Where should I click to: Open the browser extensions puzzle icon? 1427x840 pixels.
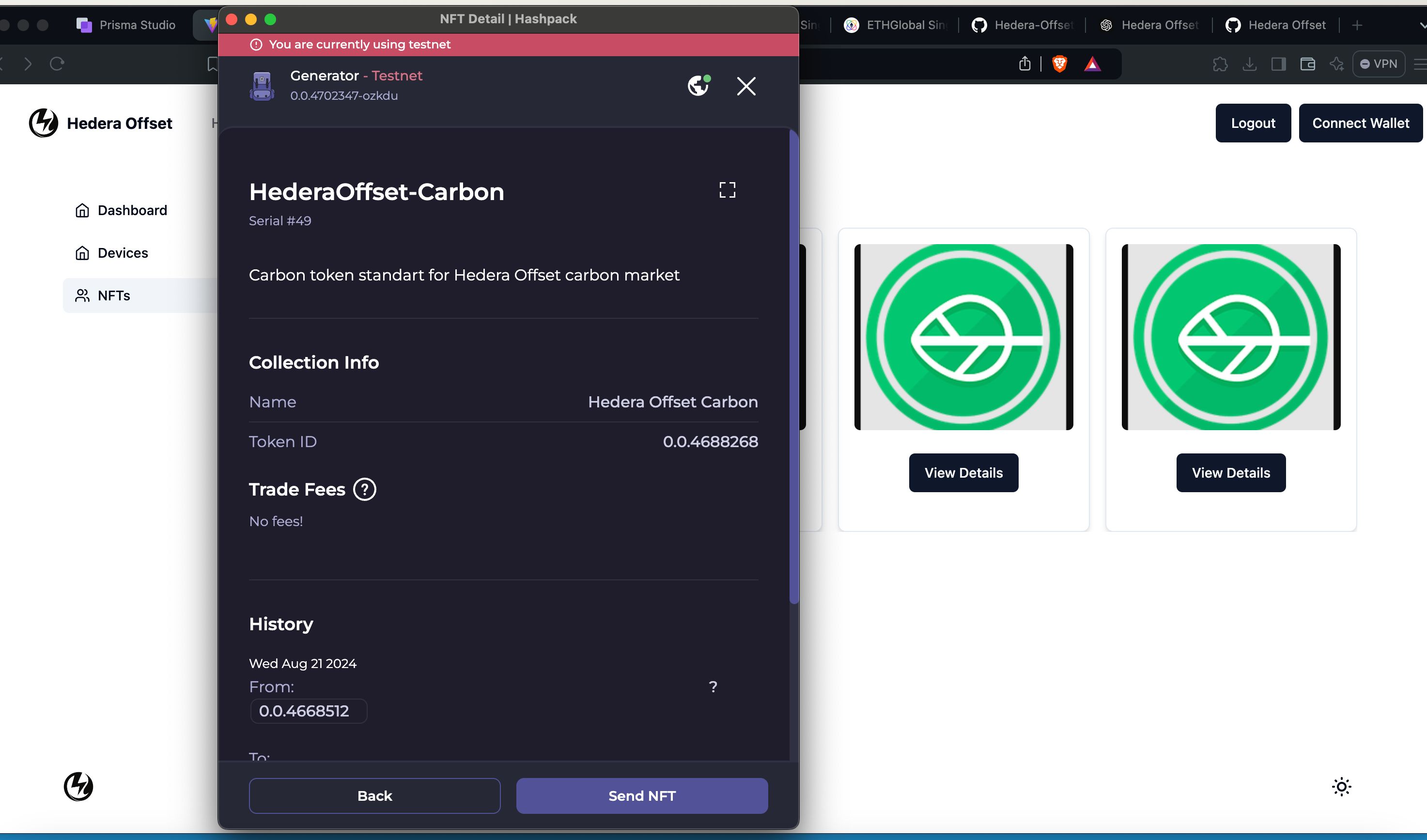tap(1220, 64)
